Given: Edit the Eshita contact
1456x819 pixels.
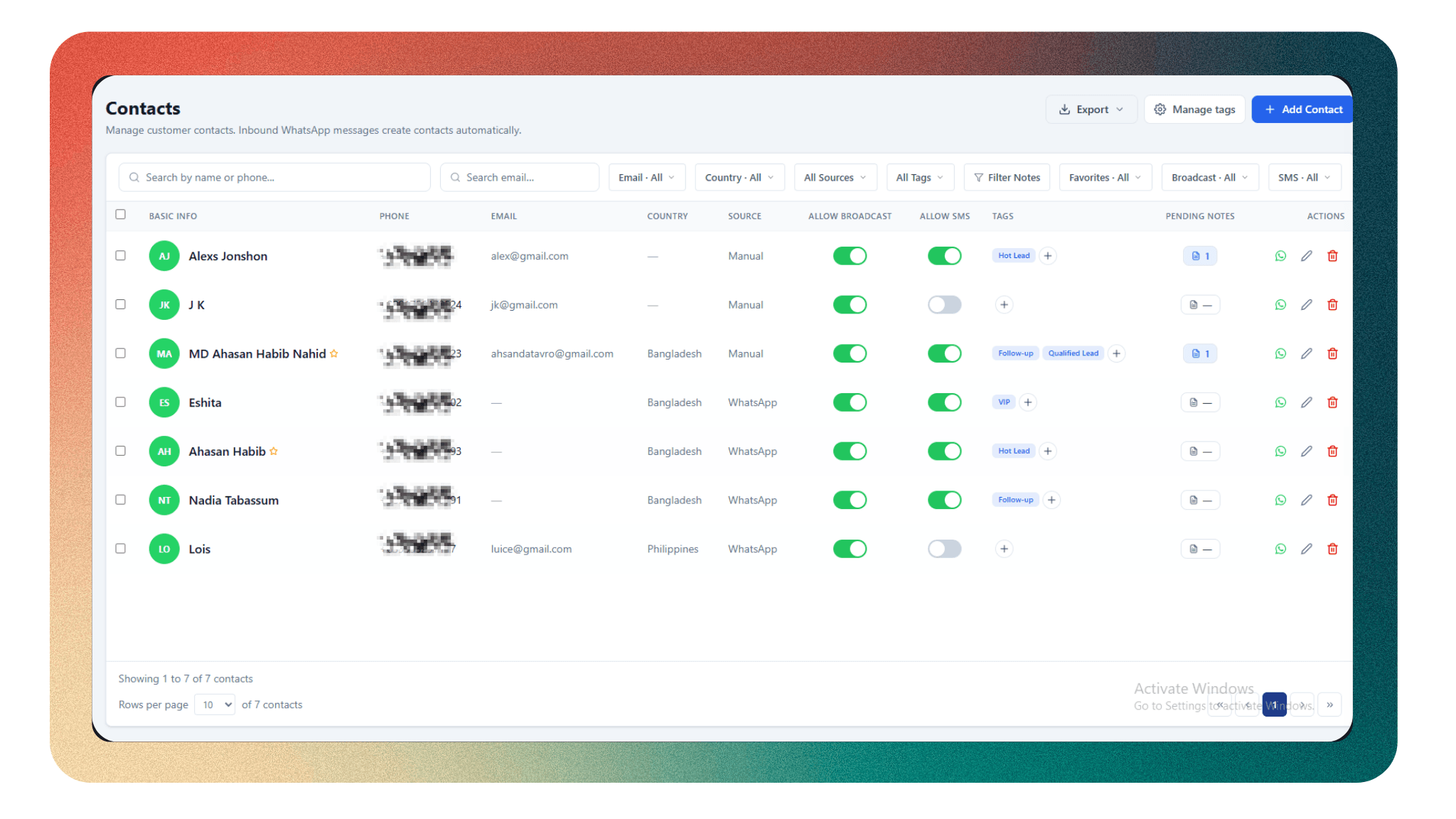Looking at the screenshot, I should coord(1307,402).
